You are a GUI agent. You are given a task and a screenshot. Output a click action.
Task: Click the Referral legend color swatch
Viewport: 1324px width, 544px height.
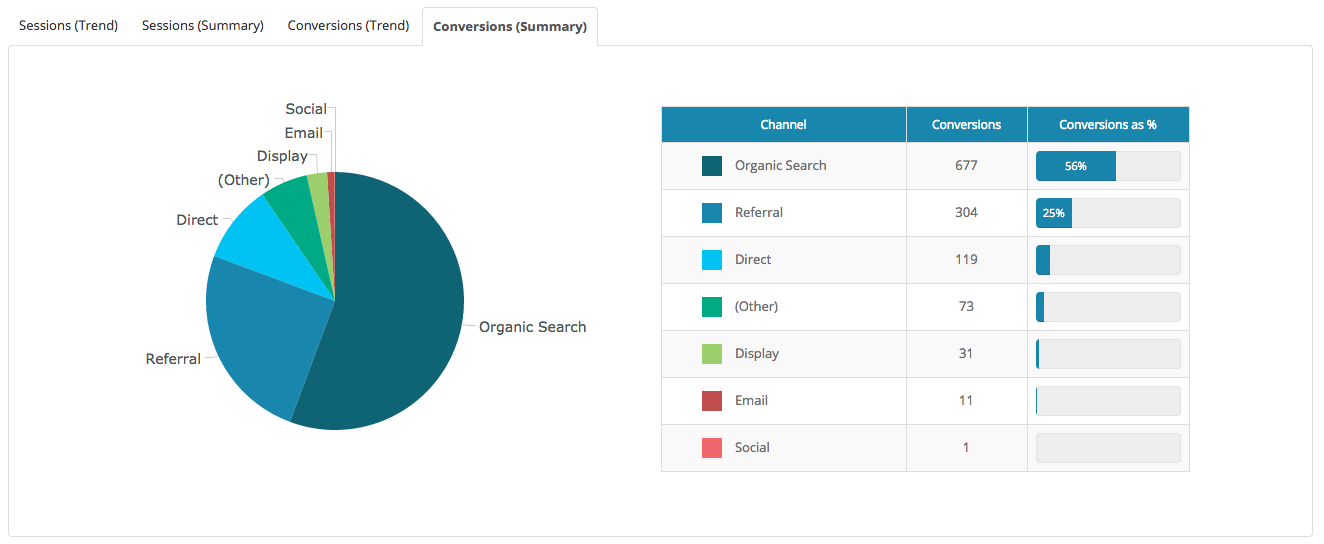coord(712,213)
